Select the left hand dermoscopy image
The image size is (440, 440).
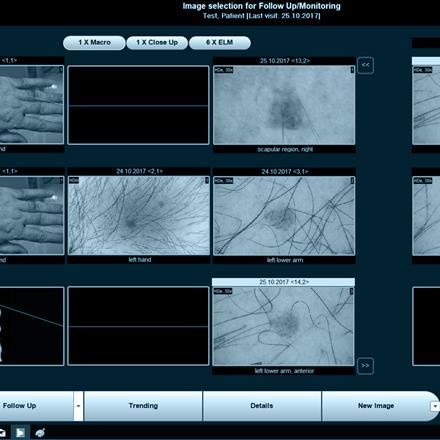tap(139, 216)
